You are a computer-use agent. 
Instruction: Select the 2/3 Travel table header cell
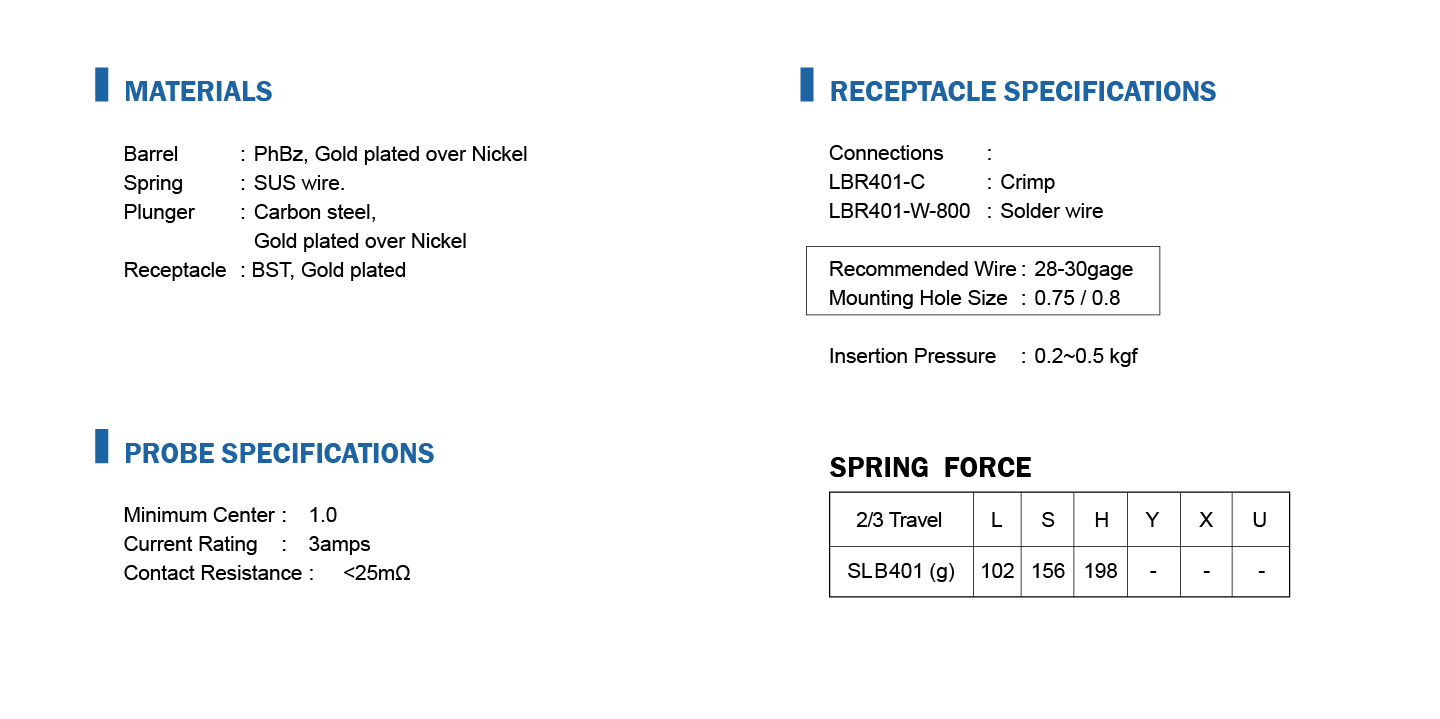[900, 520]
